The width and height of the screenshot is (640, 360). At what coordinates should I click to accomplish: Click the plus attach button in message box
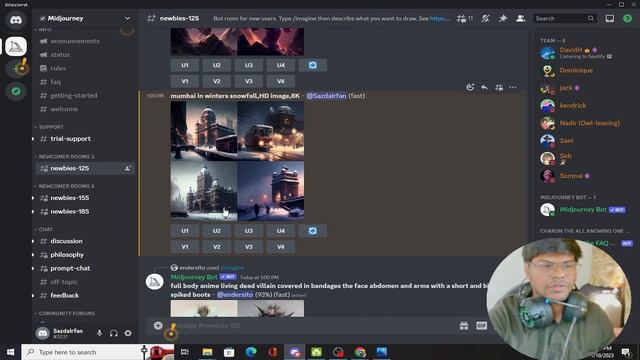click(x=158, y=325)
